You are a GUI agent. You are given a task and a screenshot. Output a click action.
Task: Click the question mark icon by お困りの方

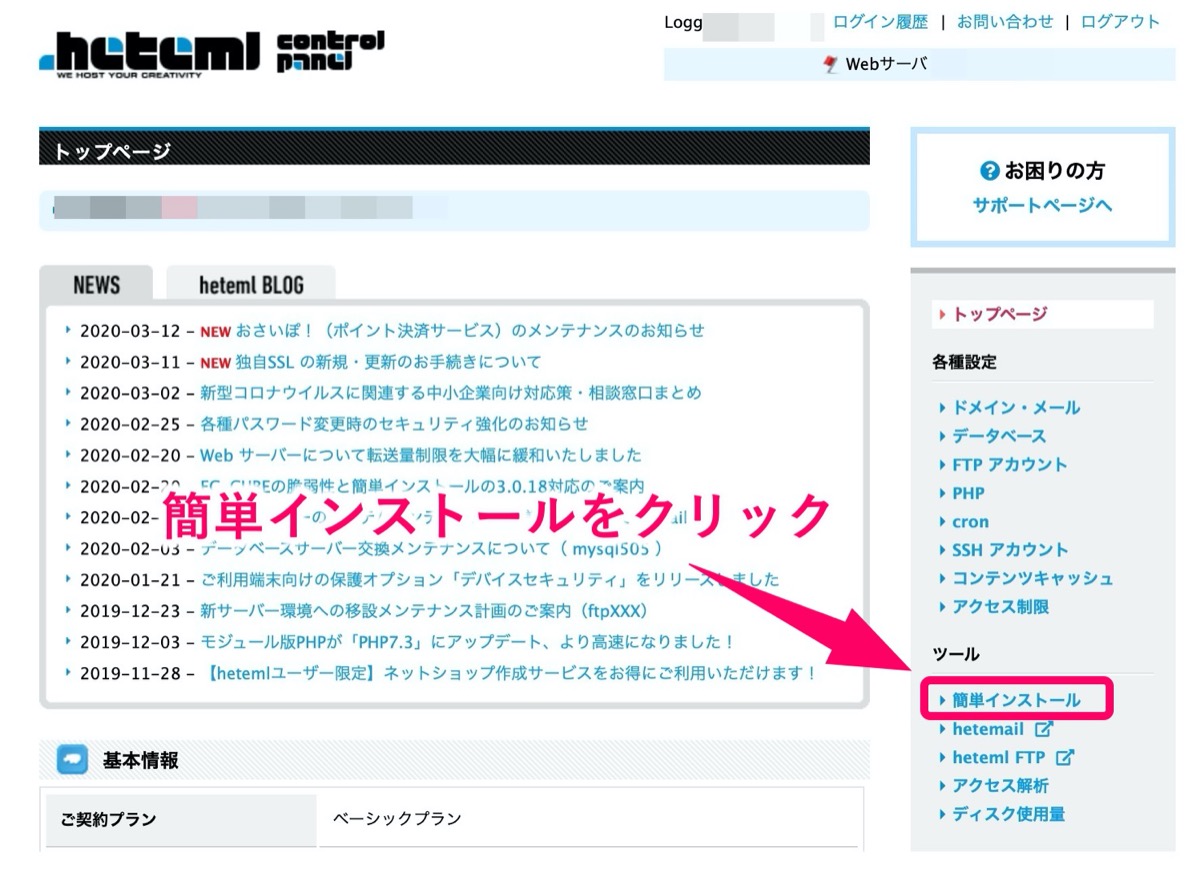point(990,171)
